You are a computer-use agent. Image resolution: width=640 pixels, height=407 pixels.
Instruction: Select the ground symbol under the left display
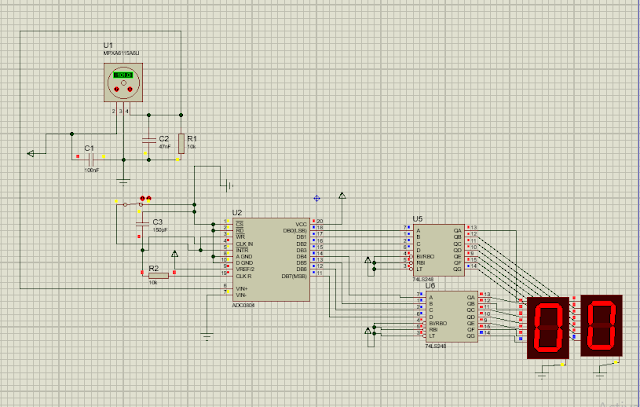pyautogui.click(x=542, y=376)
